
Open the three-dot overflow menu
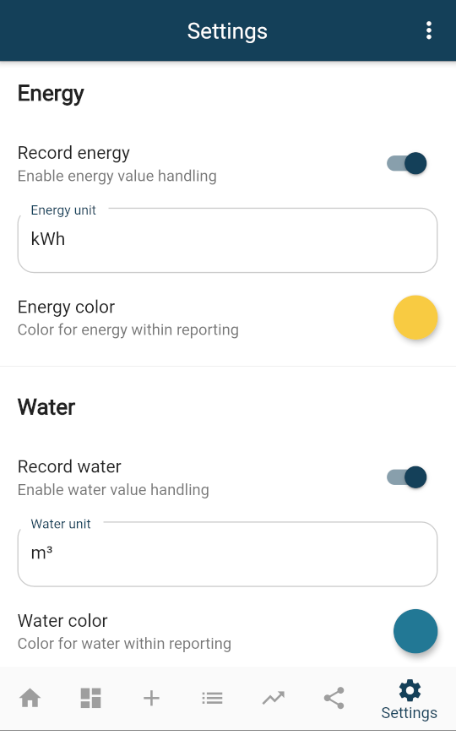click(x=428, y=31)
